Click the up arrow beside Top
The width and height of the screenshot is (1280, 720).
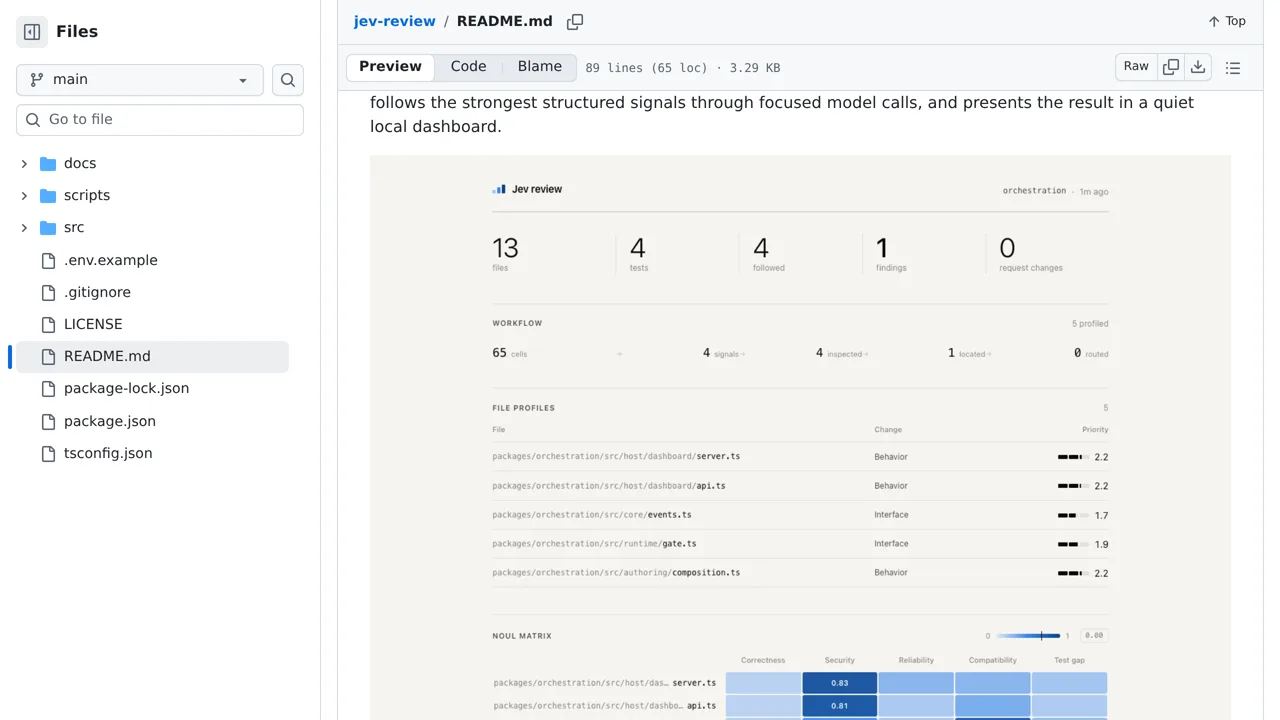pos(1214,21)
